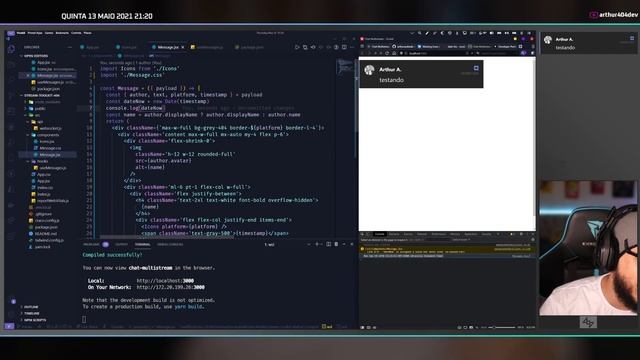Reload the browser page

387,53
